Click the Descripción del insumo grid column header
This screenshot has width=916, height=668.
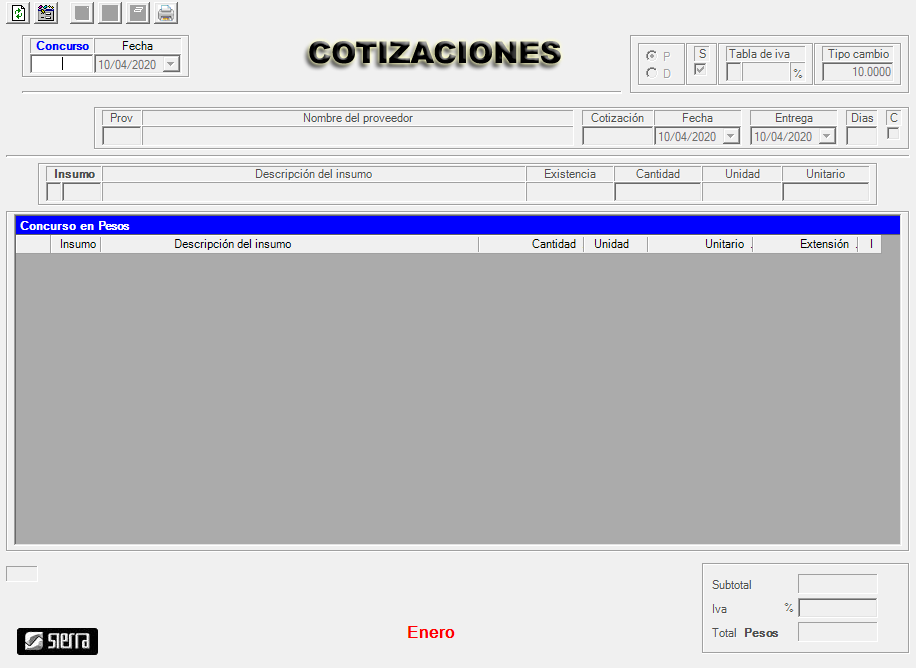coord(233,244)
